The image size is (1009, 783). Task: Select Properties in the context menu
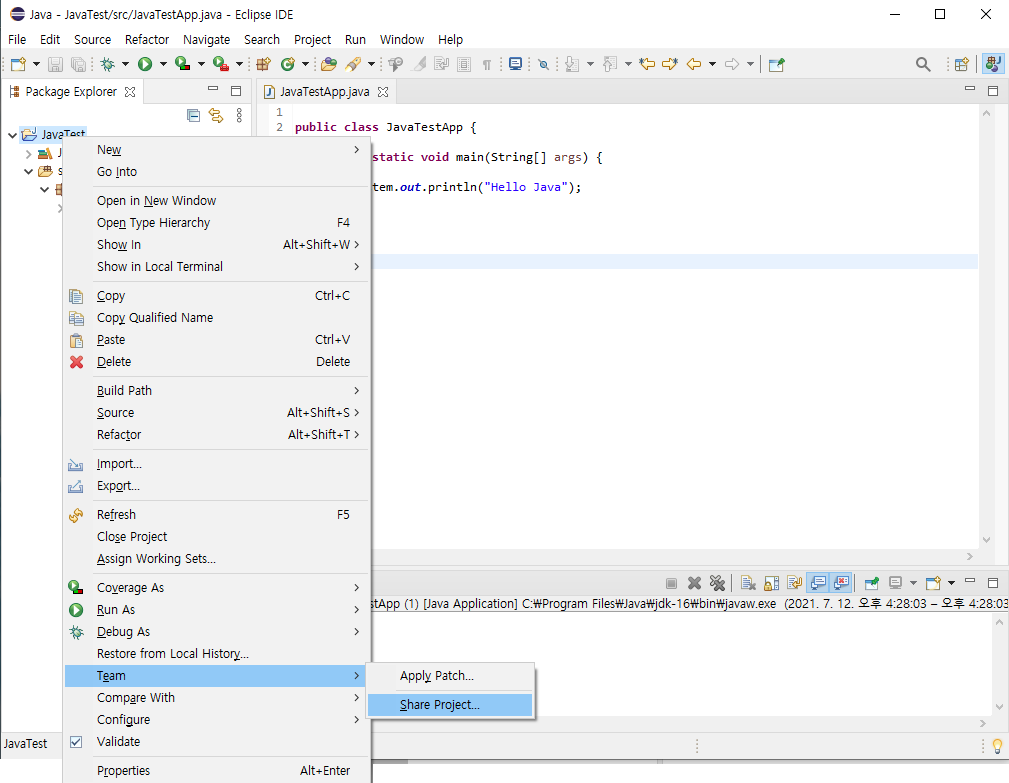pos(218,771)
